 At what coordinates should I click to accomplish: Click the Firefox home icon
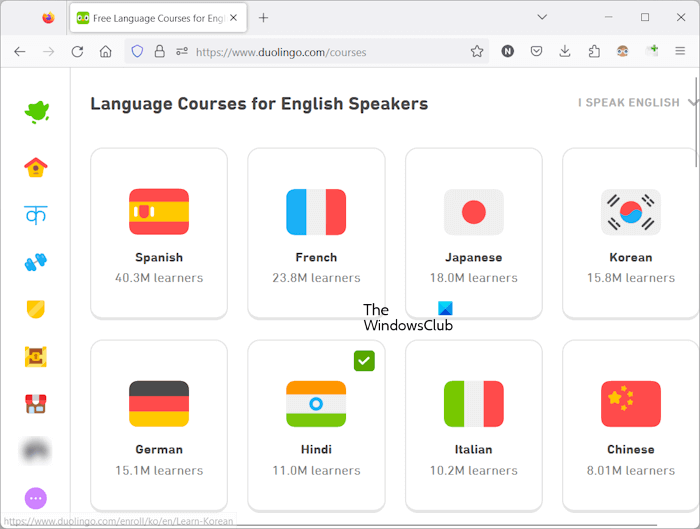pos(106,52)
